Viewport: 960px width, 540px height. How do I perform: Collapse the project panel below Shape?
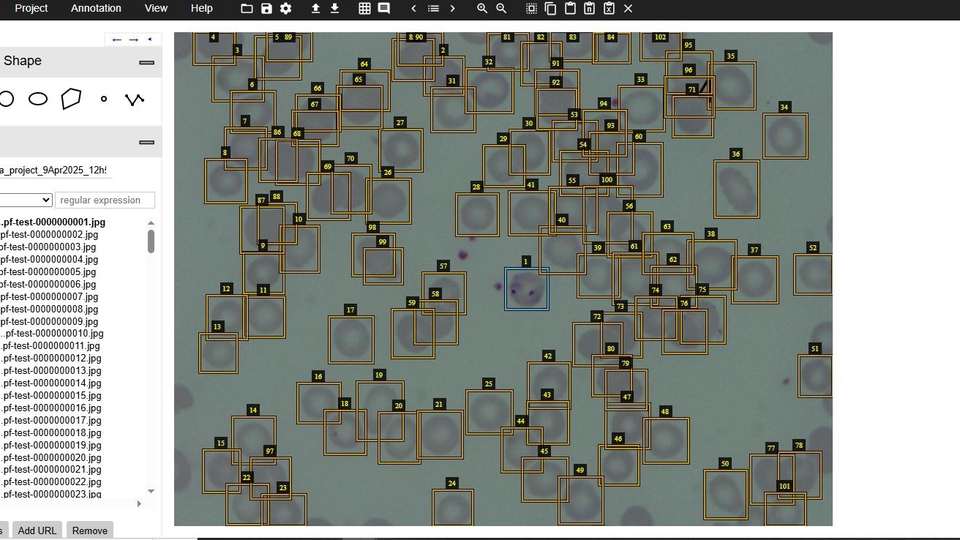click(x=146, y=142)
